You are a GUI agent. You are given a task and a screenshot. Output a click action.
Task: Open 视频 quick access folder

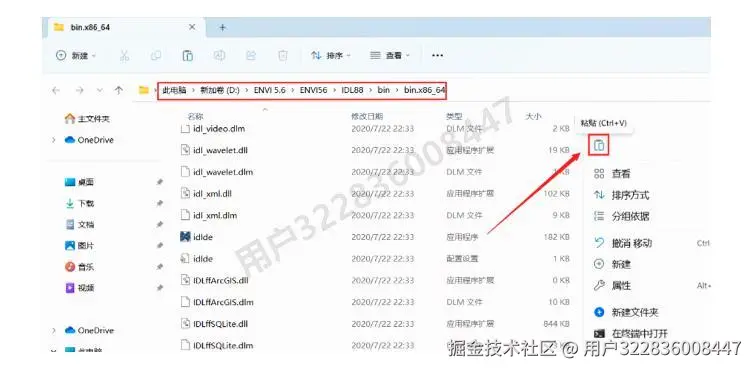point(79,288)
